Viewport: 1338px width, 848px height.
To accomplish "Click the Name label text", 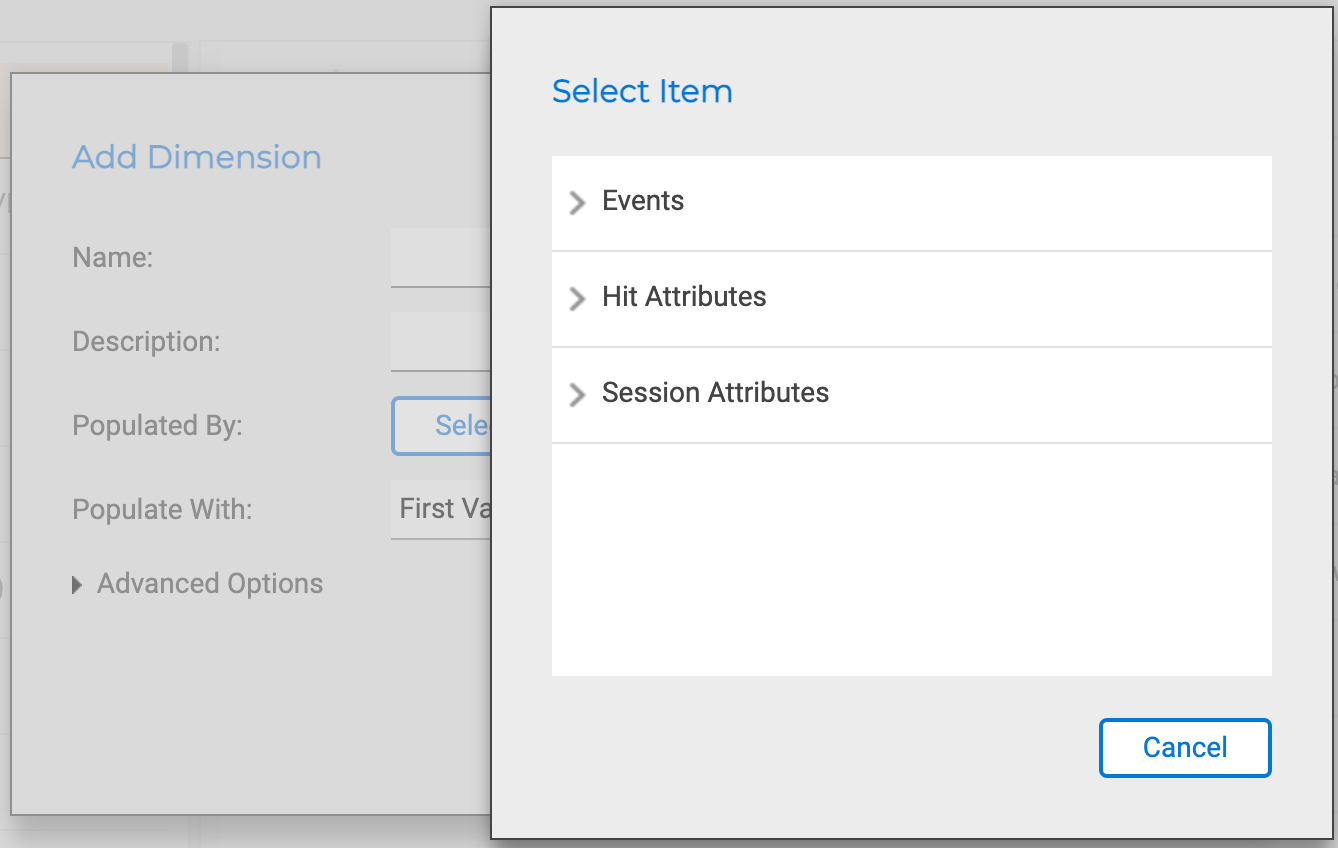I will 112,258.
